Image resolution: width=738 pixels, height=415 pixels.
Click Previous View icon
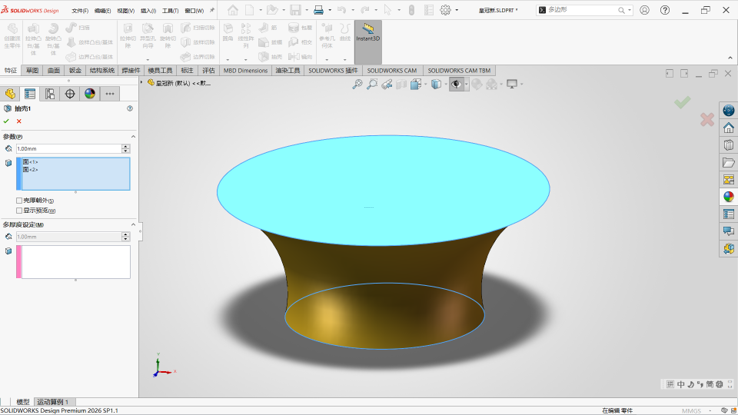coord(387,84)
